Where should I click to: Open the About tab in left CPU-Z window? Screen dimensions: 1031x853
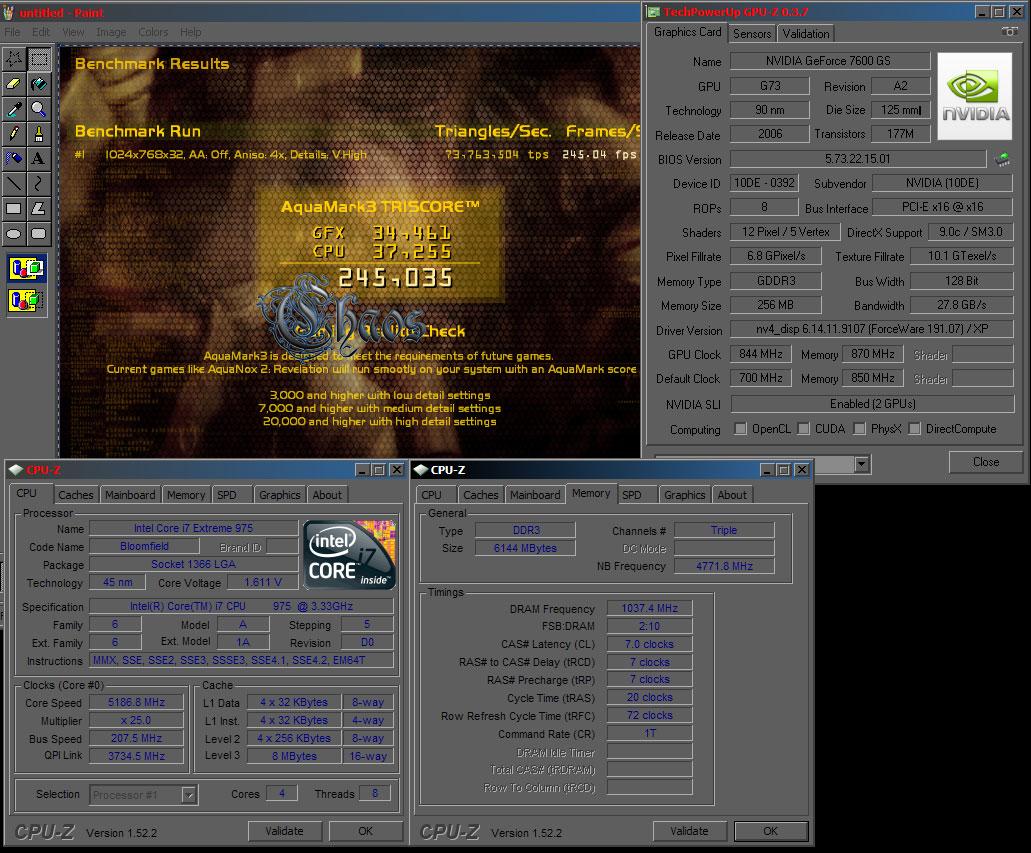327,495
